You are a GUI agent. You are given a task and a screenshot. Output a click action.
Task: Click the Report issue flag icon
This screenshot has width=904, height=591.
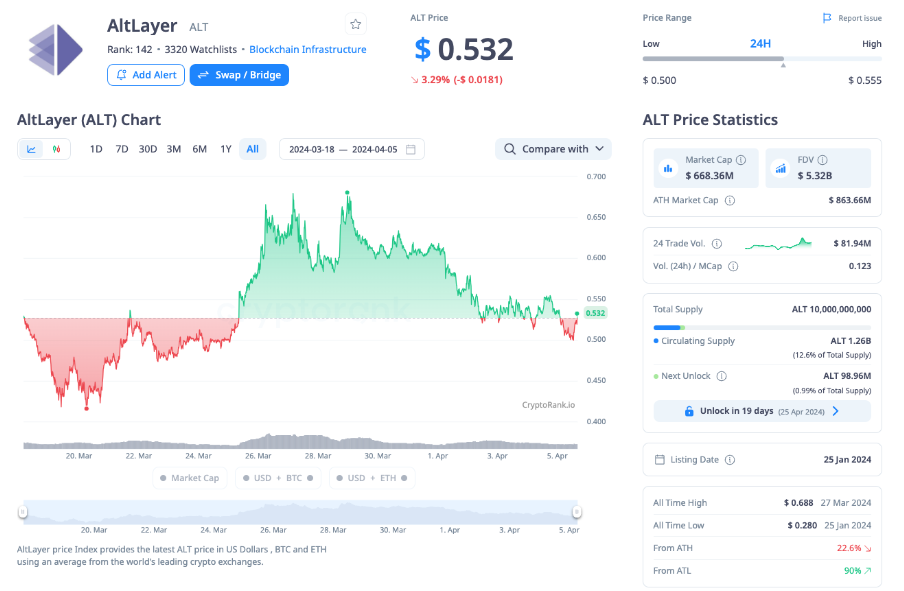[827, 18]
